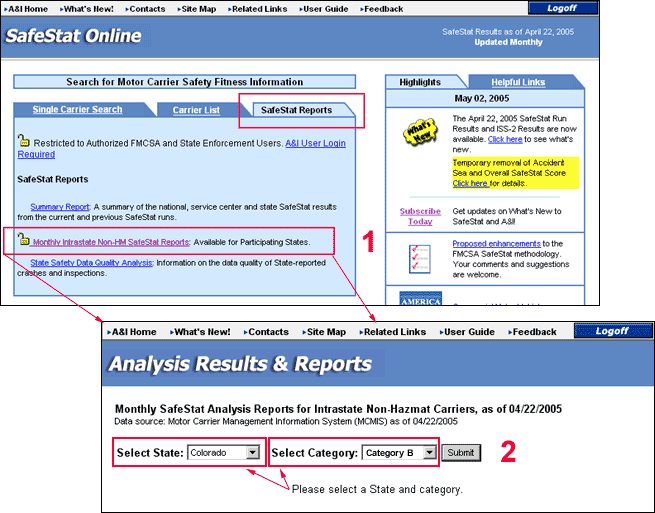Image resolution: width=655 pixels, height=513 pixels.
Task: Click lock icon beside Monthly Intrastate Reports
Action: [23, 239]
